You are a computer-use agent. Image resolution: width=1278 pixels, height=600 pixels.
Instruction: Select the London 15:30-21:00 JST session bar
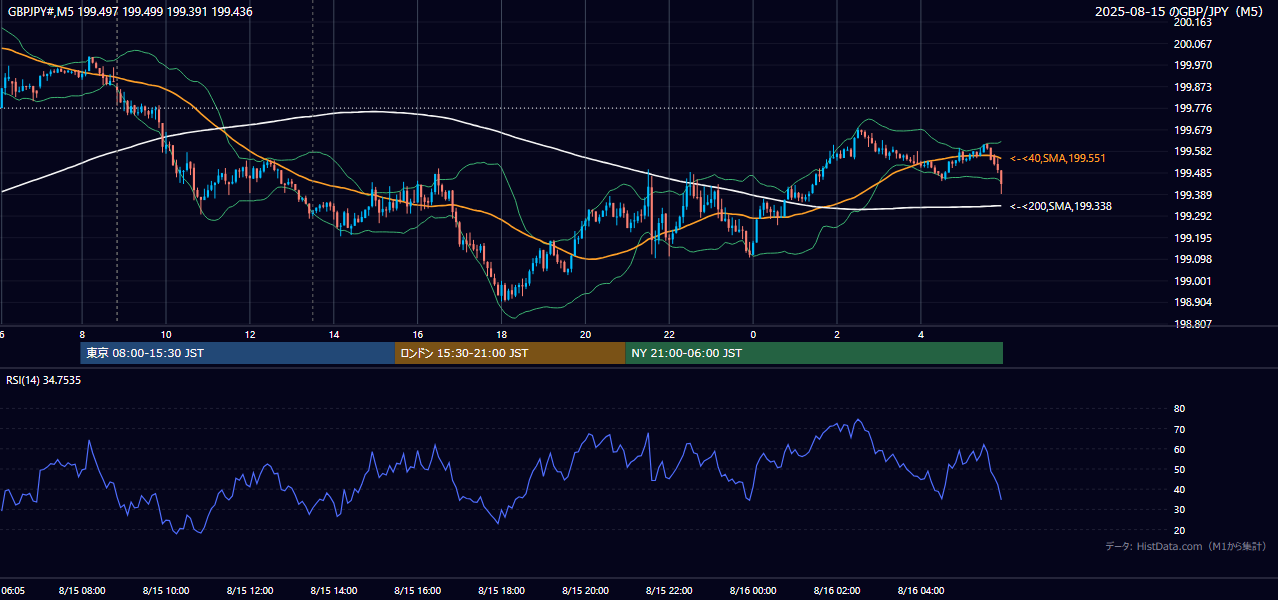point(510,353)
